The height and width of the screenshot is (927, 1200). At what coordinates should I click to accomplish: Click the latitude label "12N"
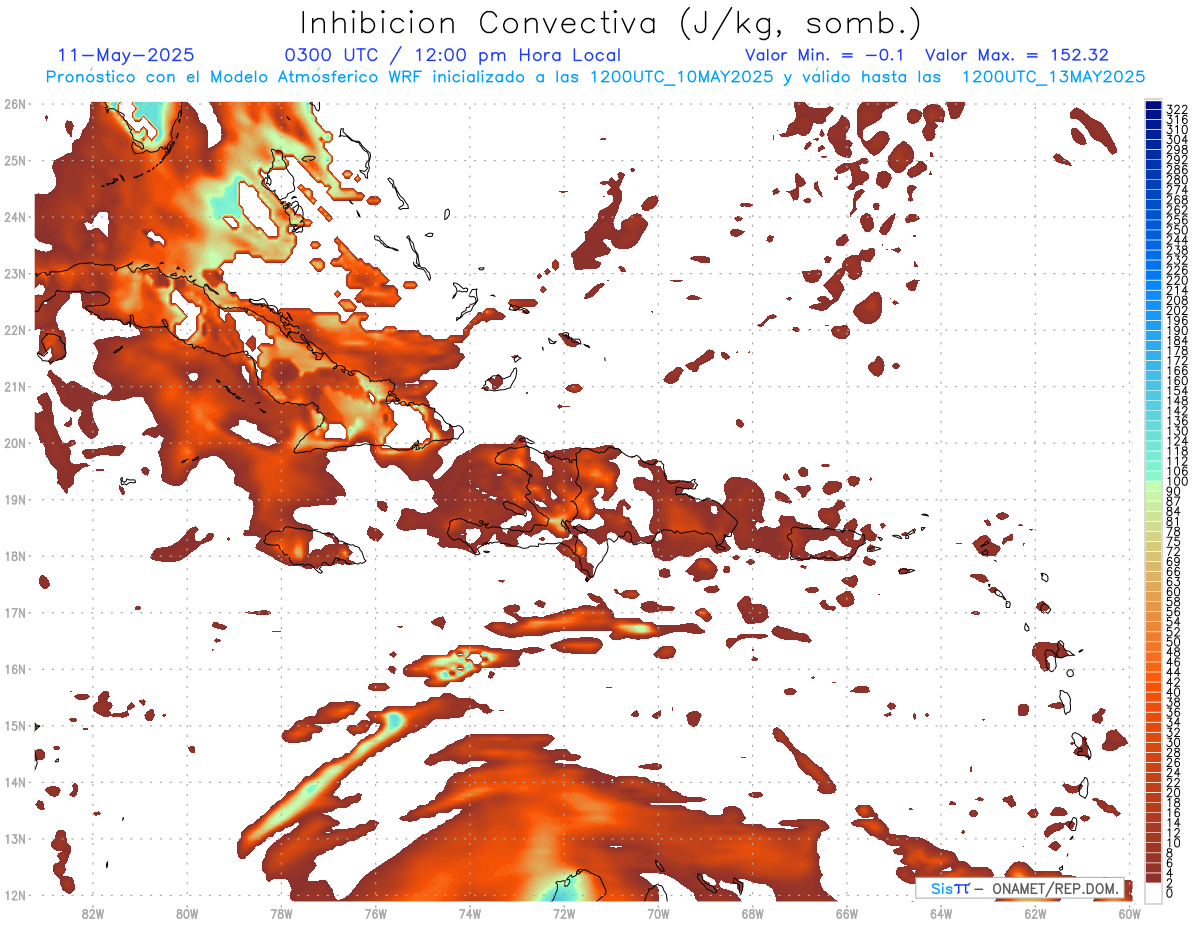15,895
